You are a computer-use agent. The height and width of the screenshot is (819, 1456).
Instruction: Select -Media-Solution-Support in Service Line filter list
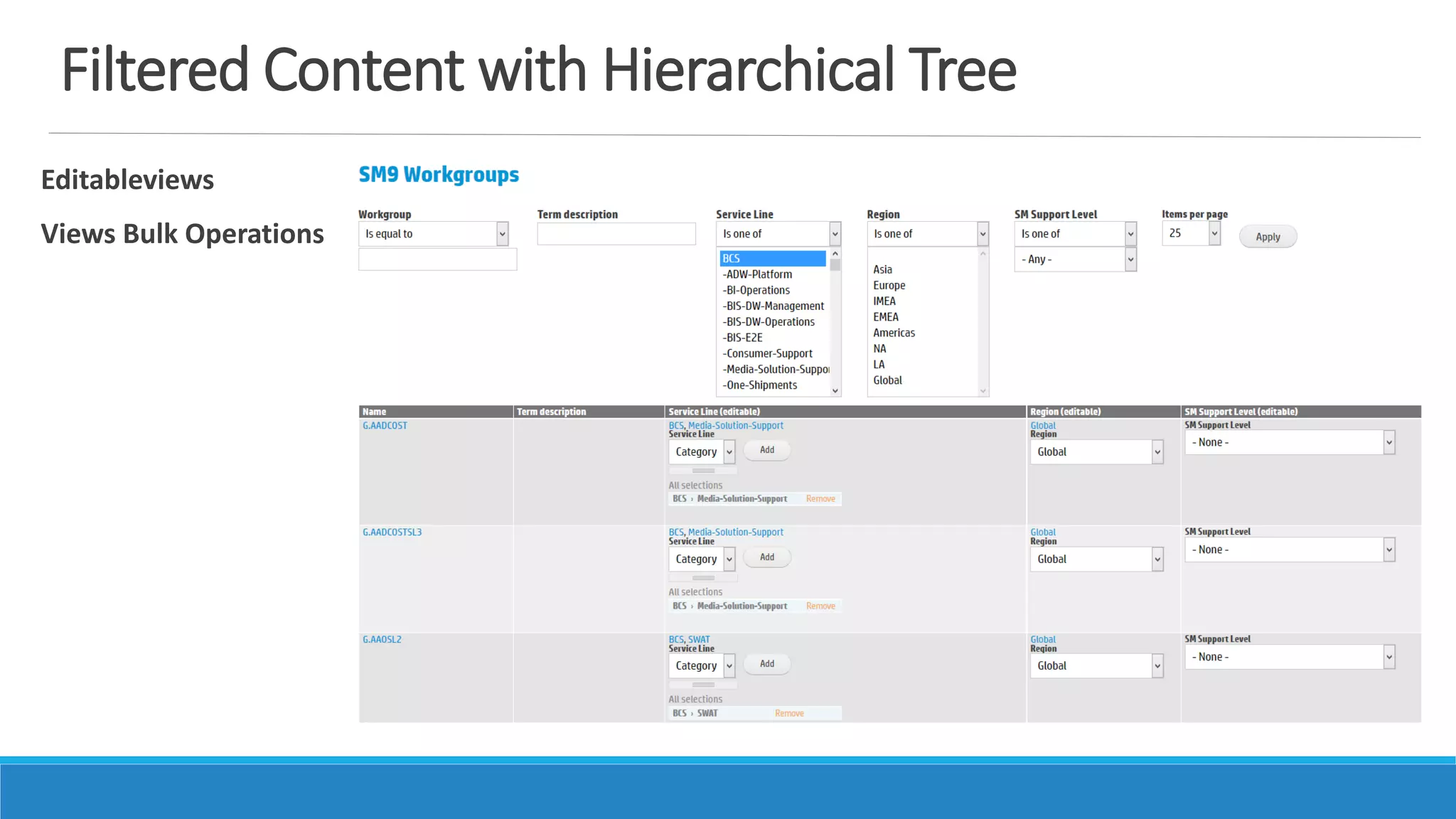[x=776, y=369]
